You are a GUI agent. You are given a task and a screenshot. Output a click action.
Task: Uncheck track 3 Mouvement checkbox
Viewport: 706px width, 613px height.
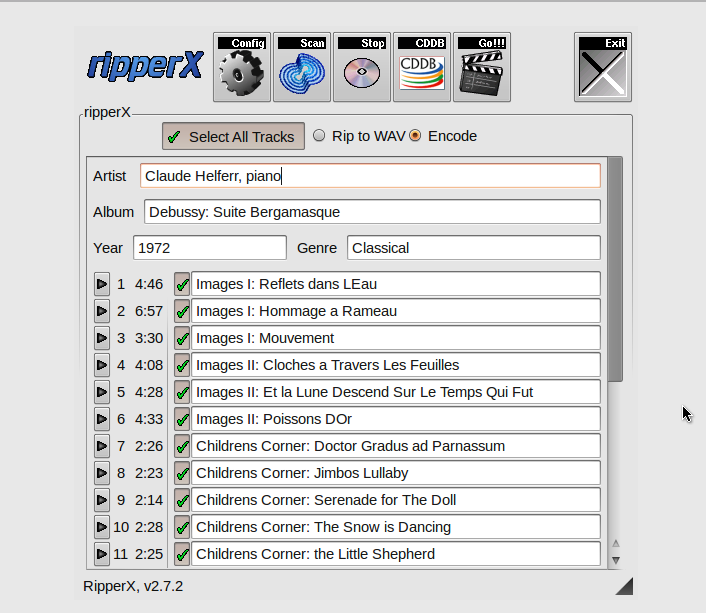tap(182, 338)
